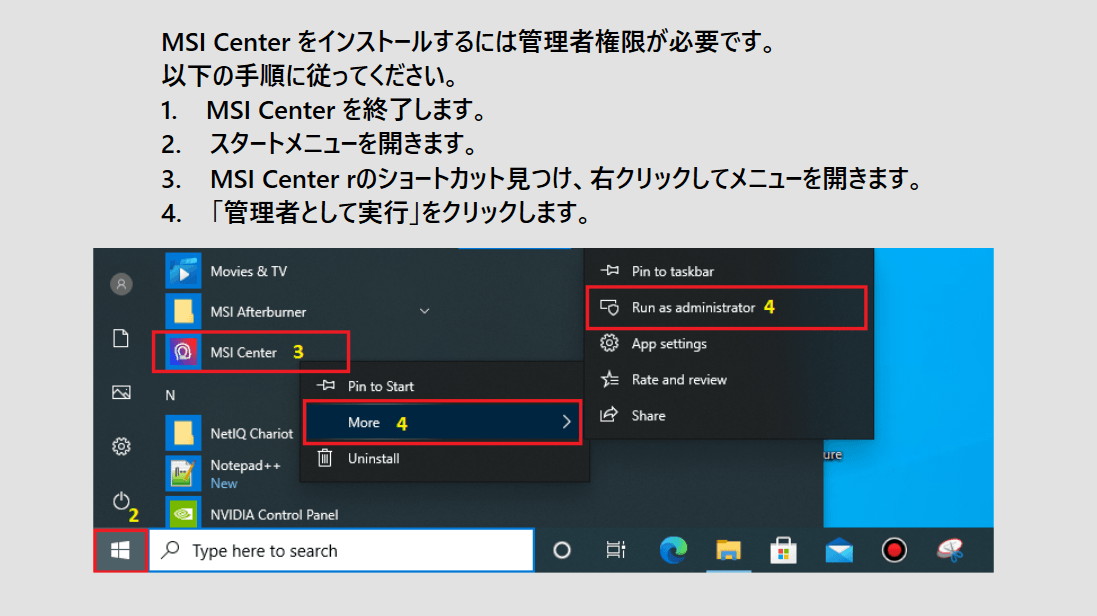
Task: Expand the MSI Afterburner folder chevron
Action: 425,311
